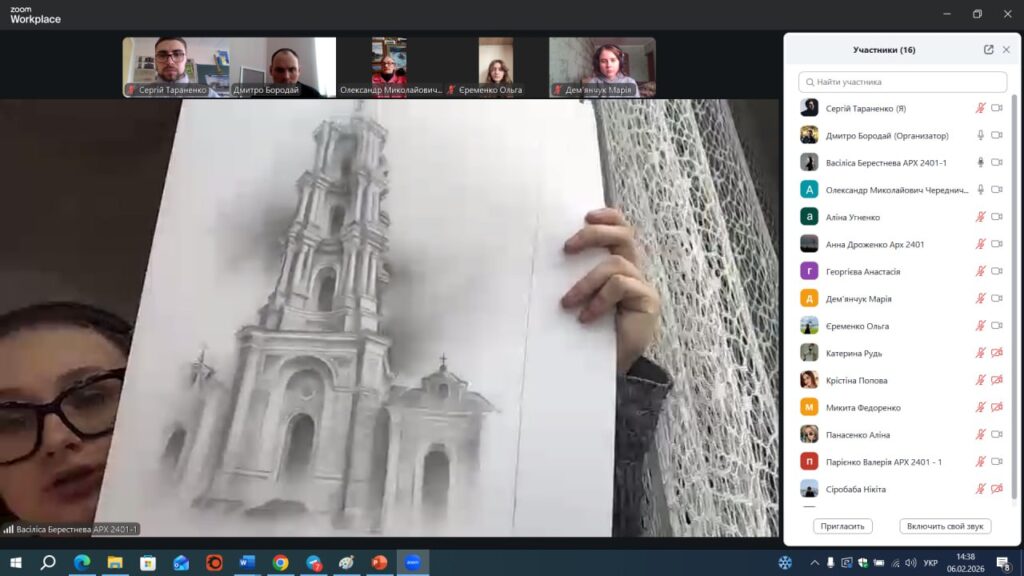Click the Найти участника search field
Image resolution: width=1024 pixels, height=576 pixels.
coord(902,82)
